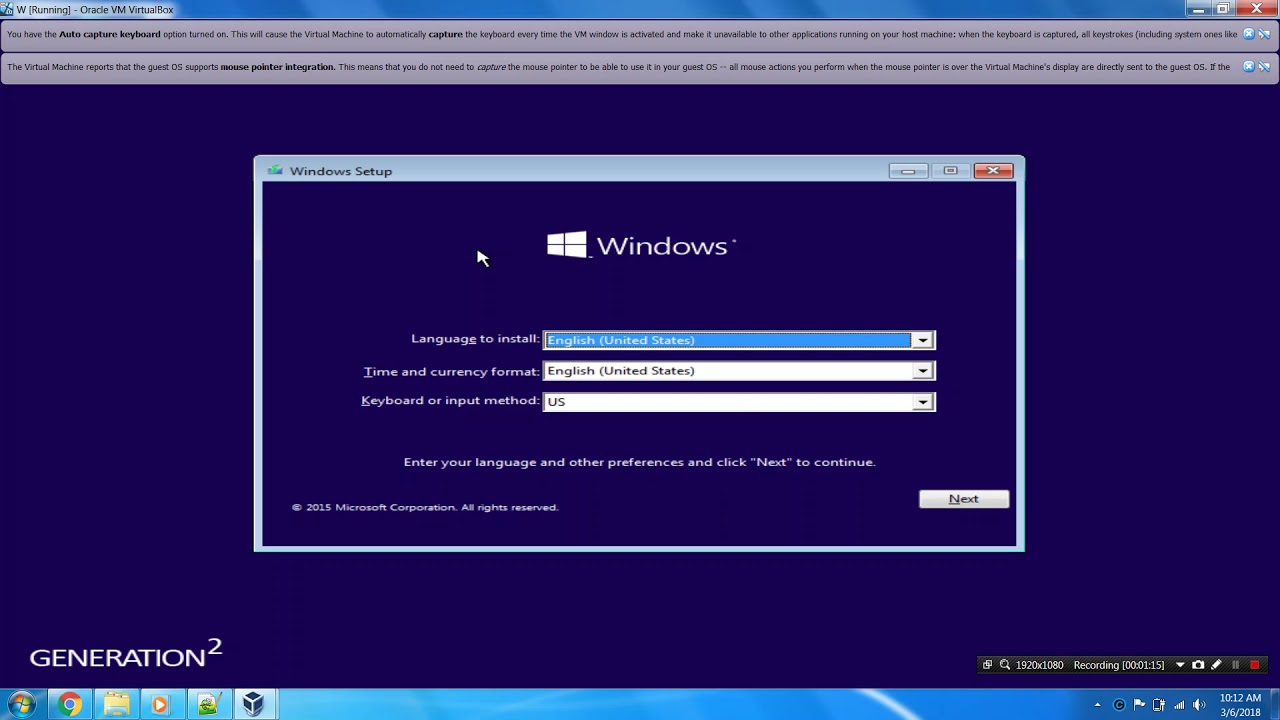Click the Language to install label
This screenshot has height=720, width=1280.
475,339
